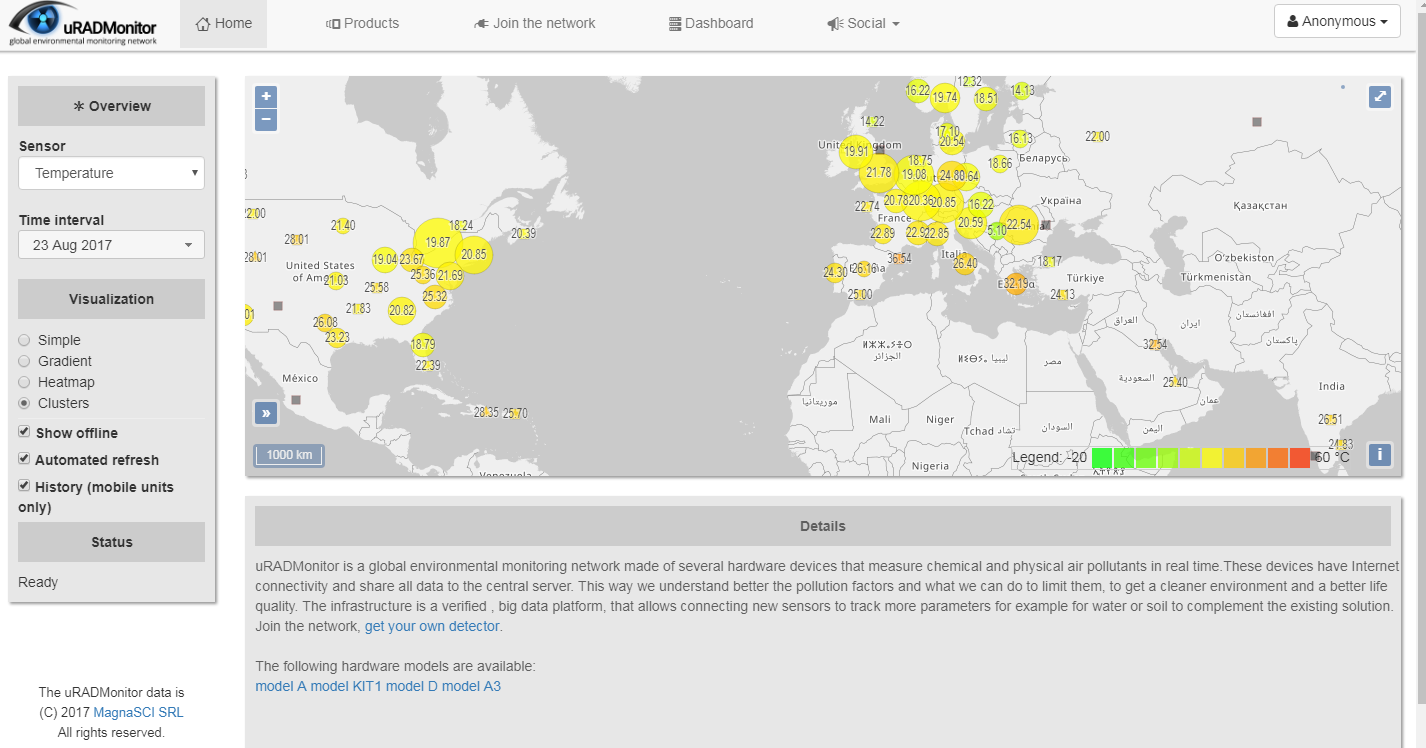Click the 20.82 temperature cluster

tap(402, 311)
